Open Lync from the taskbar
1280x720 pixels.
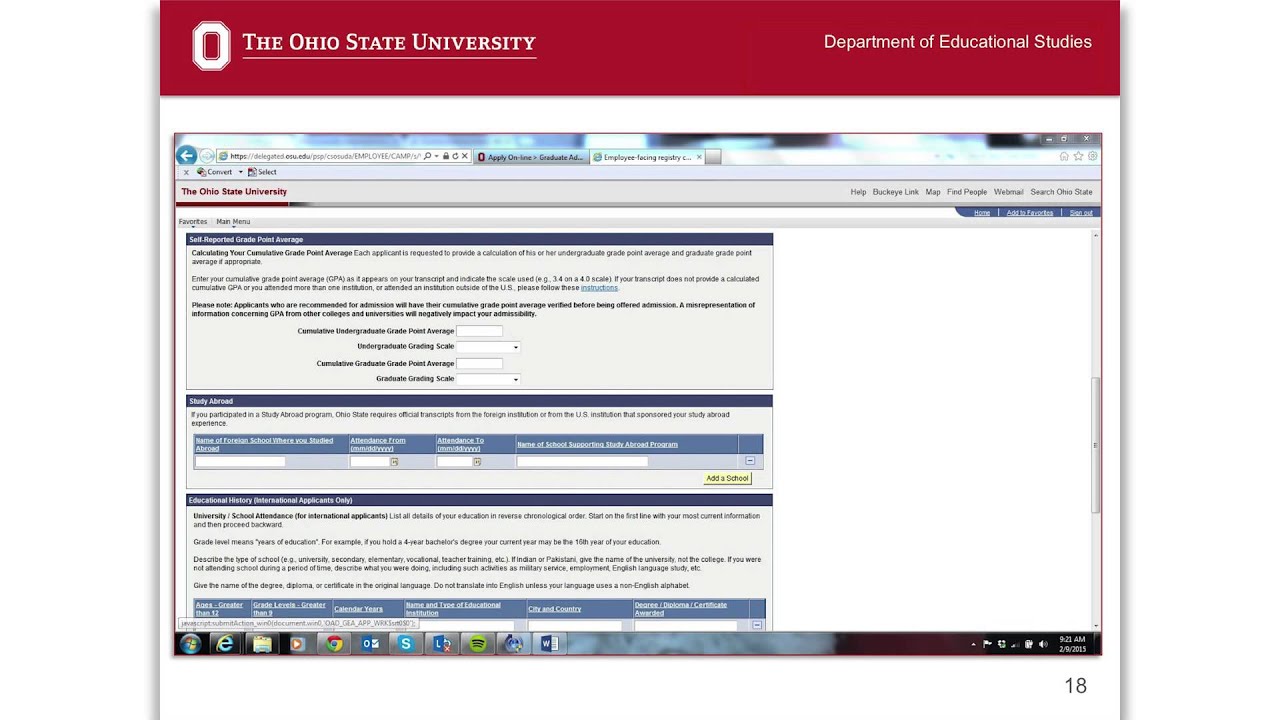(x=441, y=644)
